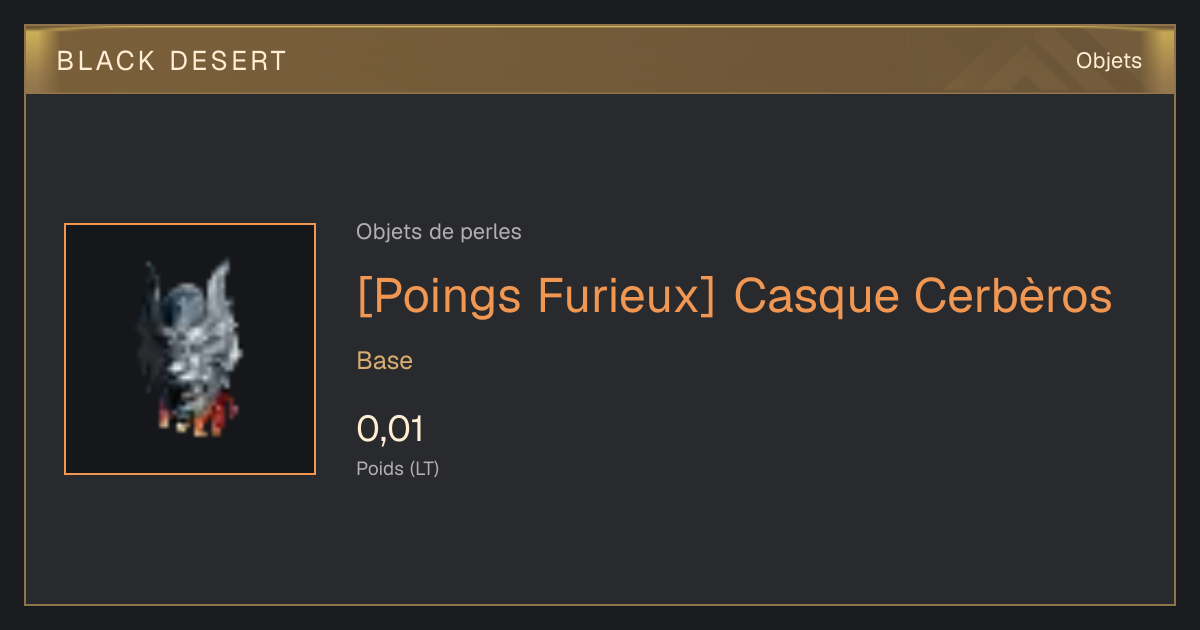Open the Objets section in the header
Viewport: 1200px width, 630px height.
[1109, 61]
